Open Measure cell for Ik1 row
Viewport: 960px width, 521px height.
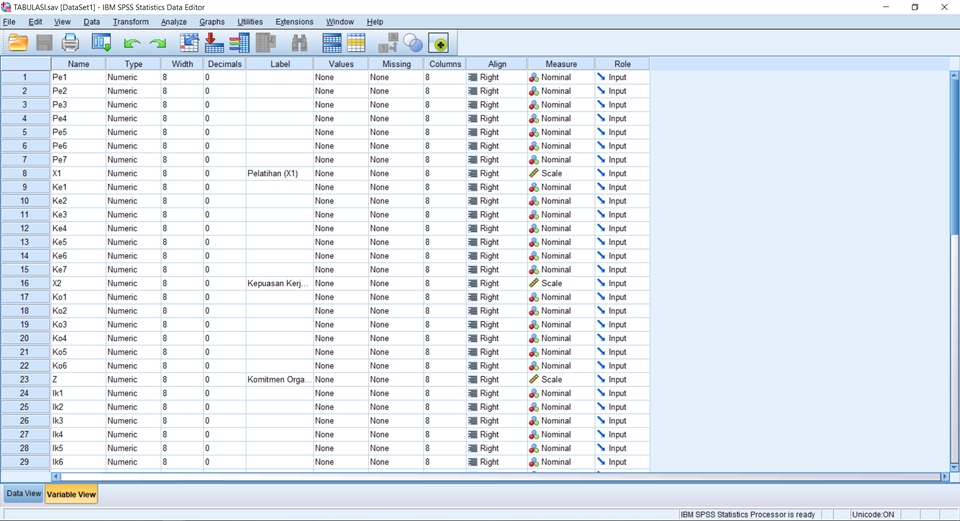[x=561, y=393]
